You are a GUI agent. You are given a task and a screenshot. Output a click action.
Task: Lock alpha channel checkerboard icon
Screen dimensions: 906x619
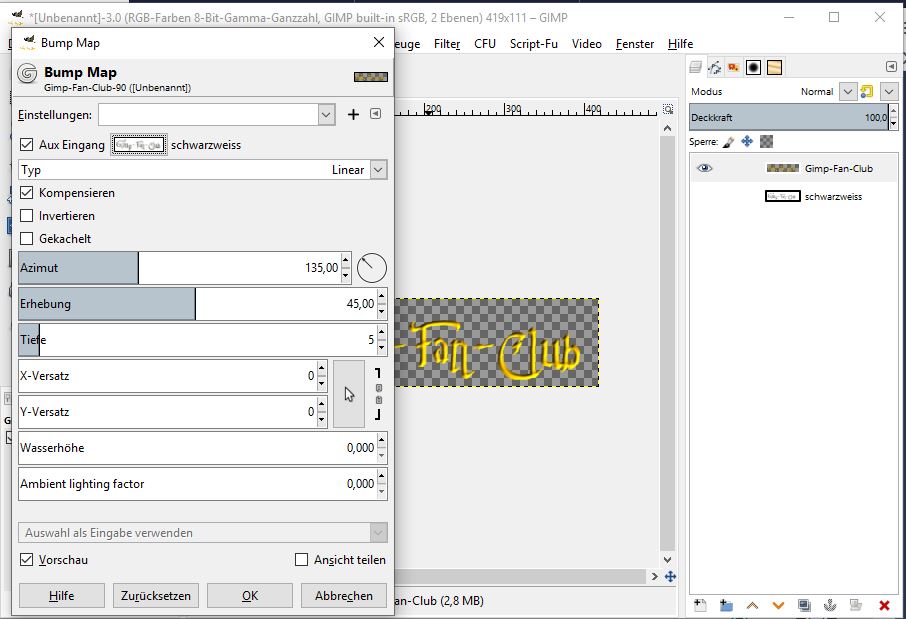coord(766,142)
